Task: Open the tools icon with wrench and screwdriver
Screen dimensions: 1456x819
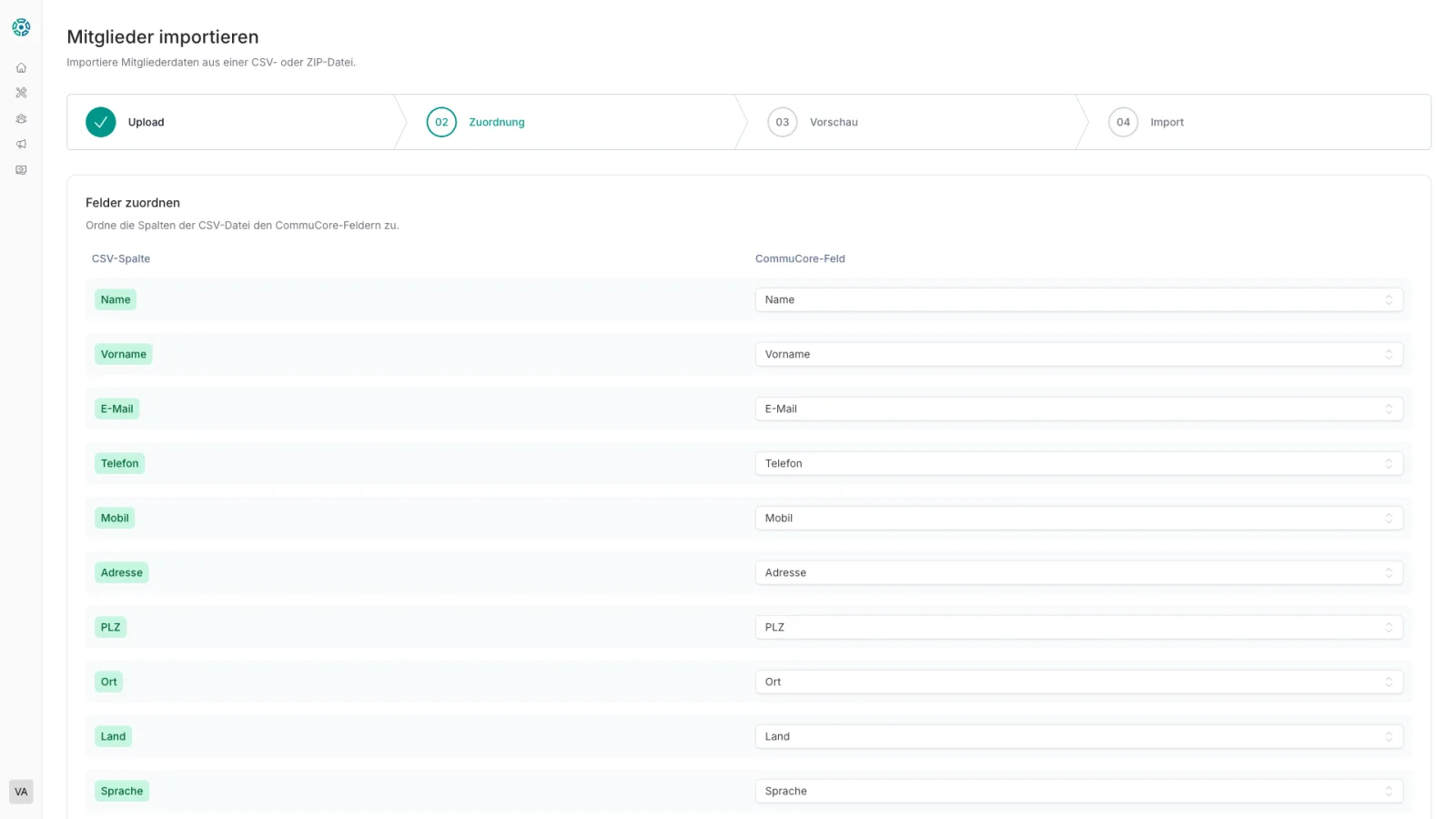Action: coord(21,93)
